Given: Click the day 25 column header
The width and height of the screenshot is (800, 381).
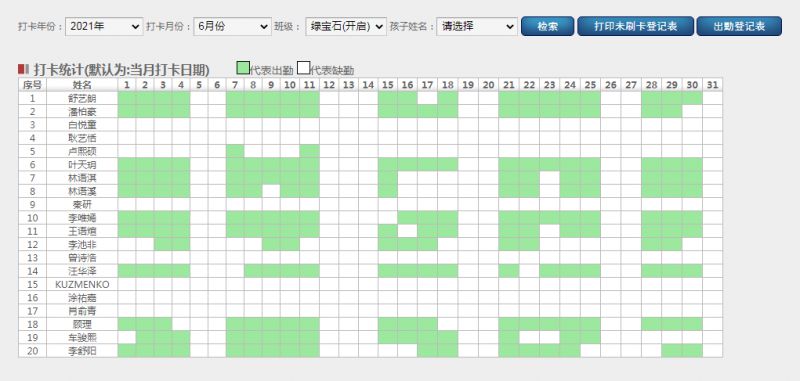Looking at the screenshot, I should pyautogui.click(x=590, y=85).
